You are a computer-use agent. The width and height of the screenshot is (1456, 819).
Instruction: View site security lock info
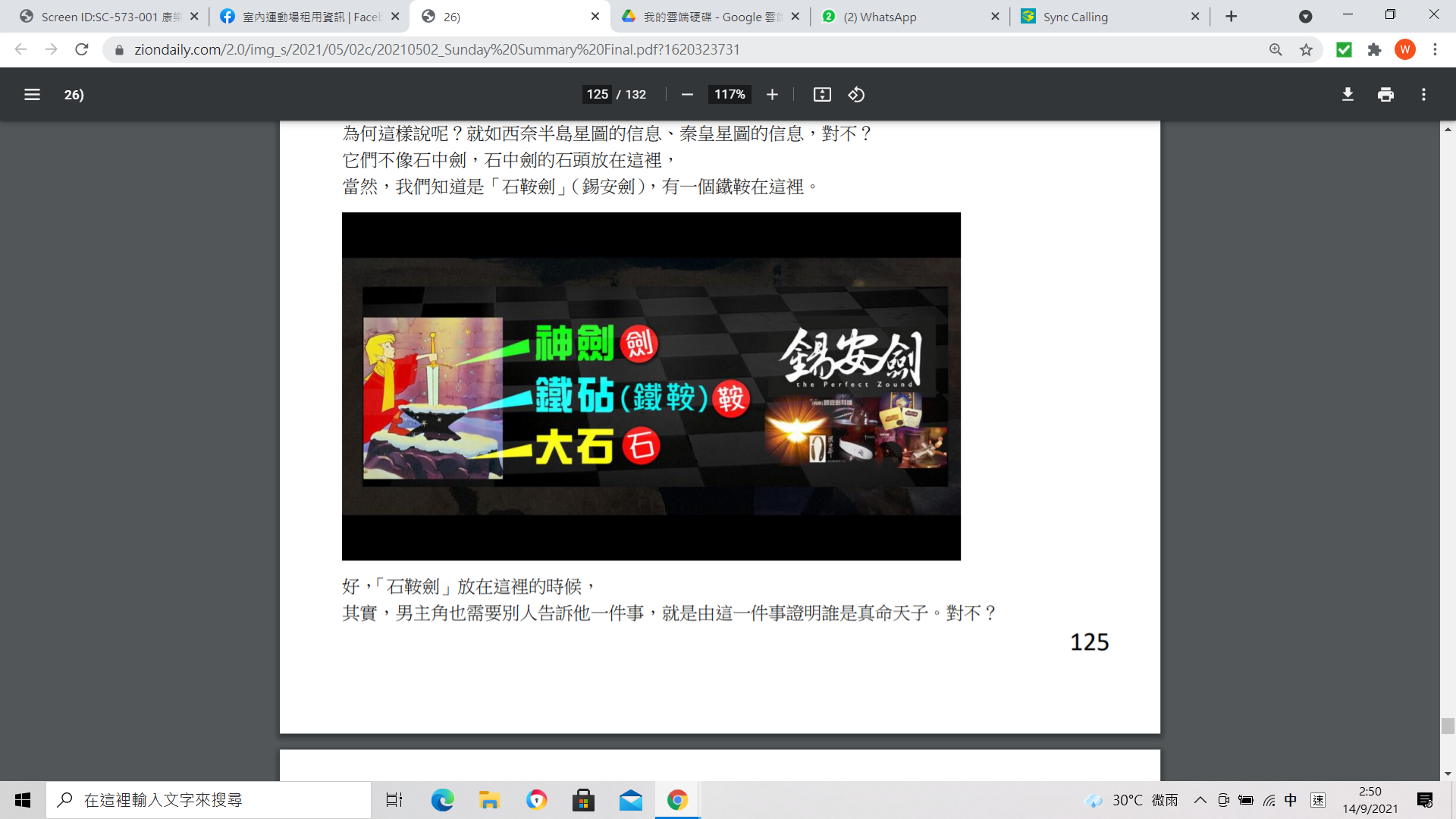click(x=119, y=50)
